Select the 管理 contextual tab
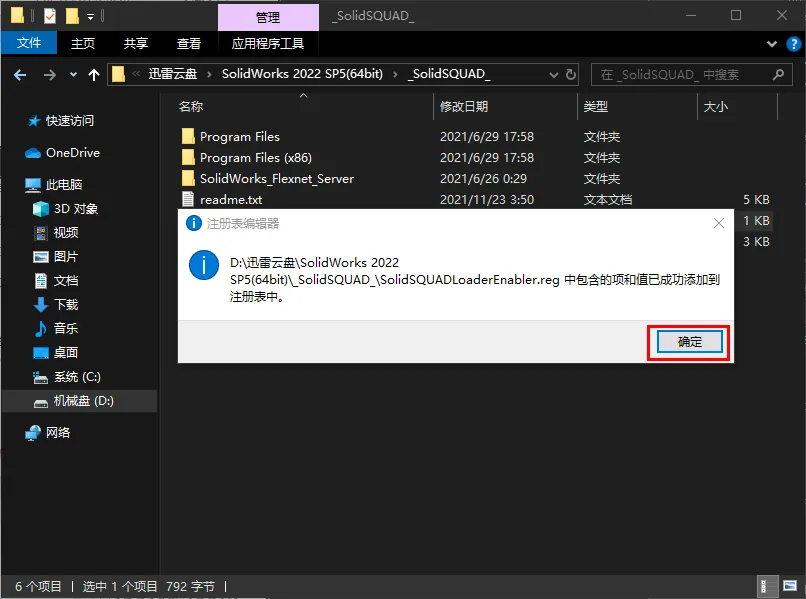806x599 pixels. pos(268,17)
